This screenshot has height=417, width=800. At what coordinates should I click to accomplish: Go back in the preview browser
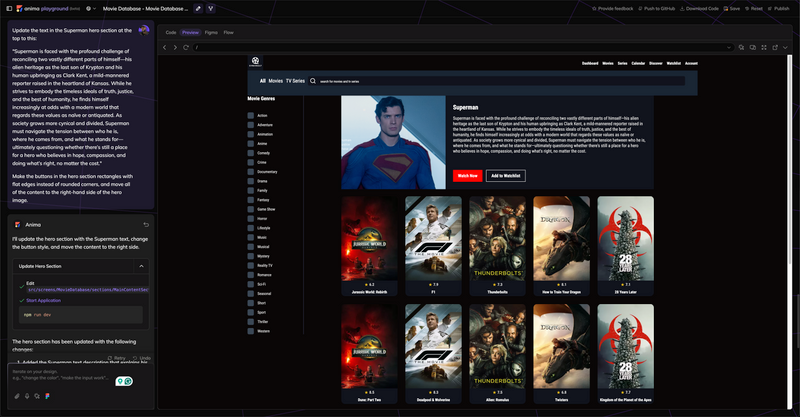[x=164, y=47]
